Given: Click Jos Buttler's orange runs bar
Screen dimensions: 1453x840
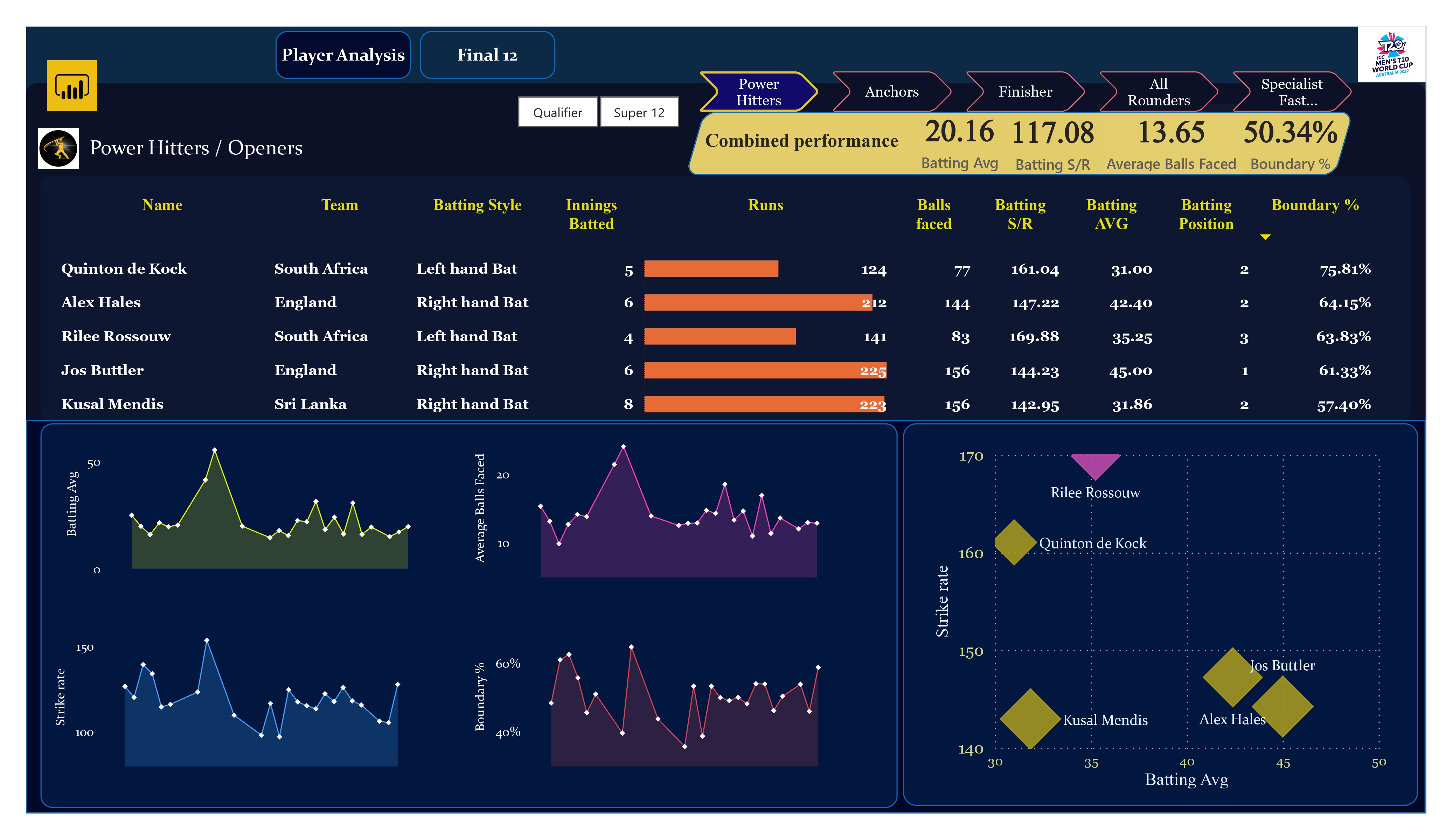Looking at the screenshot, I should pyautogui.click(x=750, y=370).
